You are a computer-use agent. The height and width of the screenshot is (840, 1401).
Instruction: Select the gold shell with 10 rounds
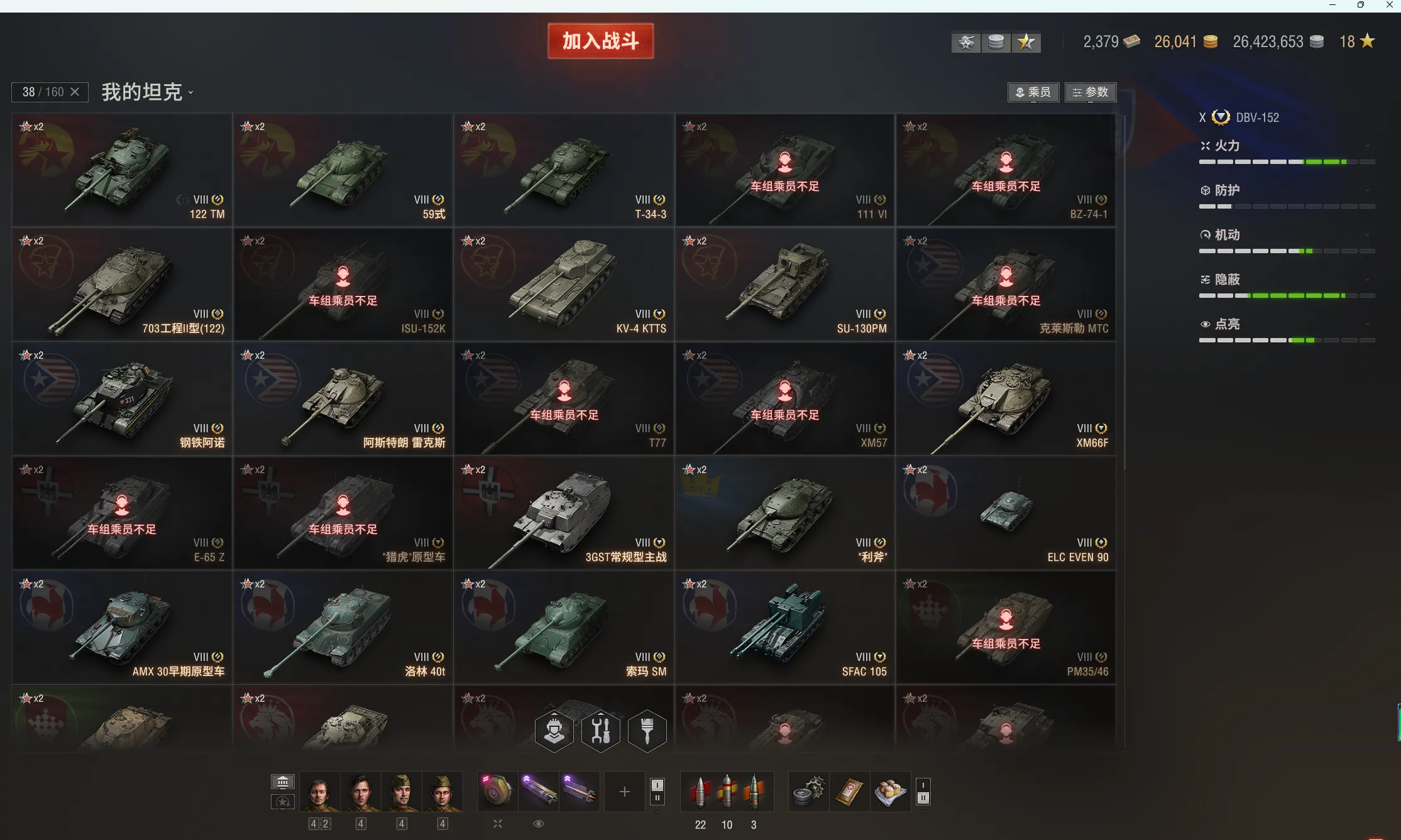(727, 792)
